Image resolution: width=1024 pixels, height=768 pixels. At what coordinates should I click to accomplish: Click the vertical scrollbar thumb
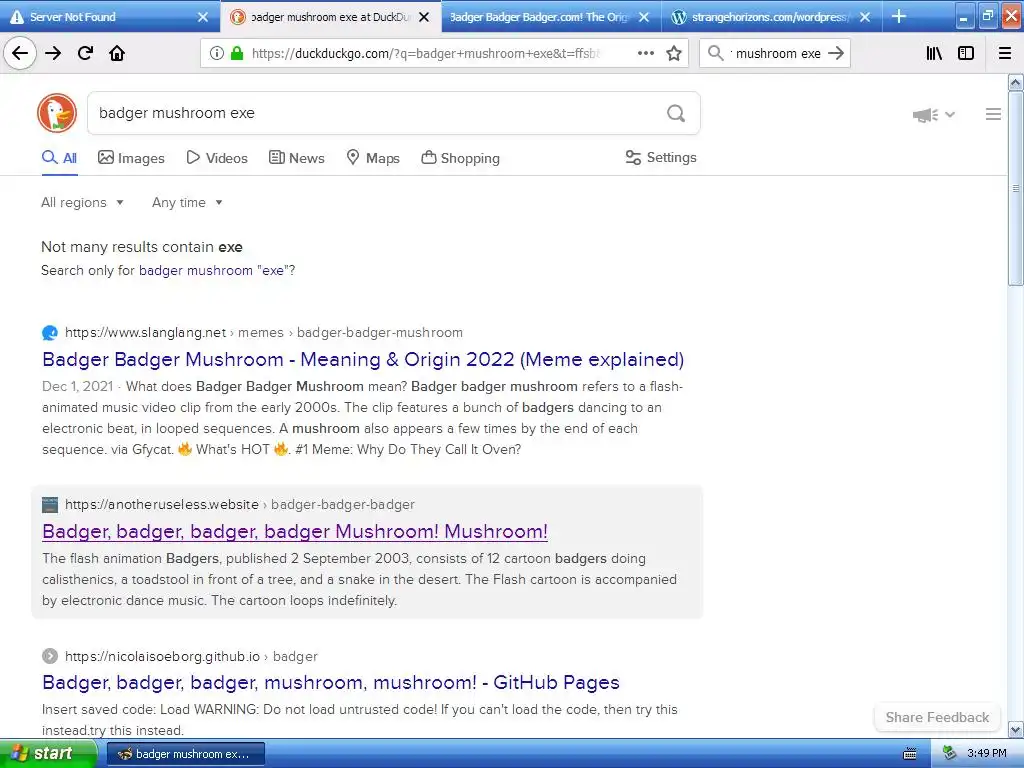(1016, 189)
